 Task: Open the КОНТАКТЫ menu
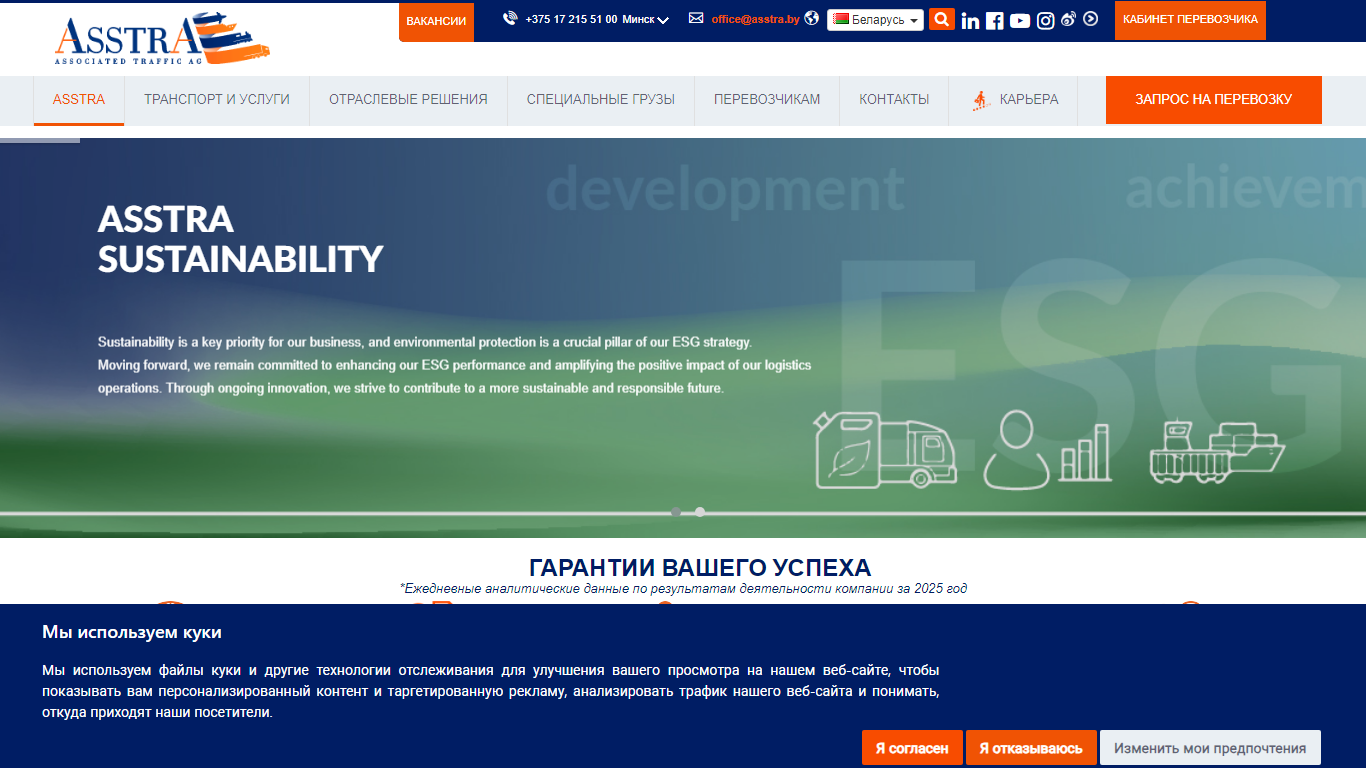coord(894,100)
